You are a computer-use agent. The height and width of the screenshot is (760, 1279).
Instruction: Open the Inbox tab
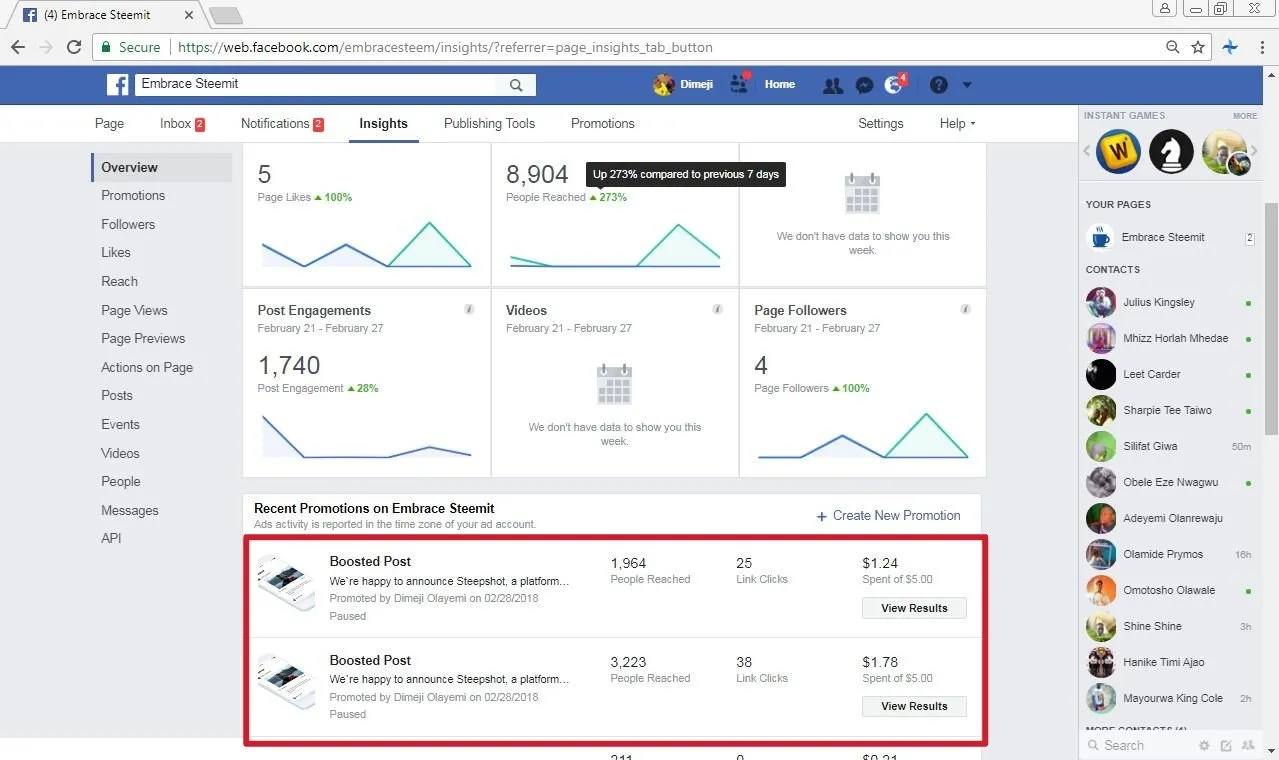(182, 124)
